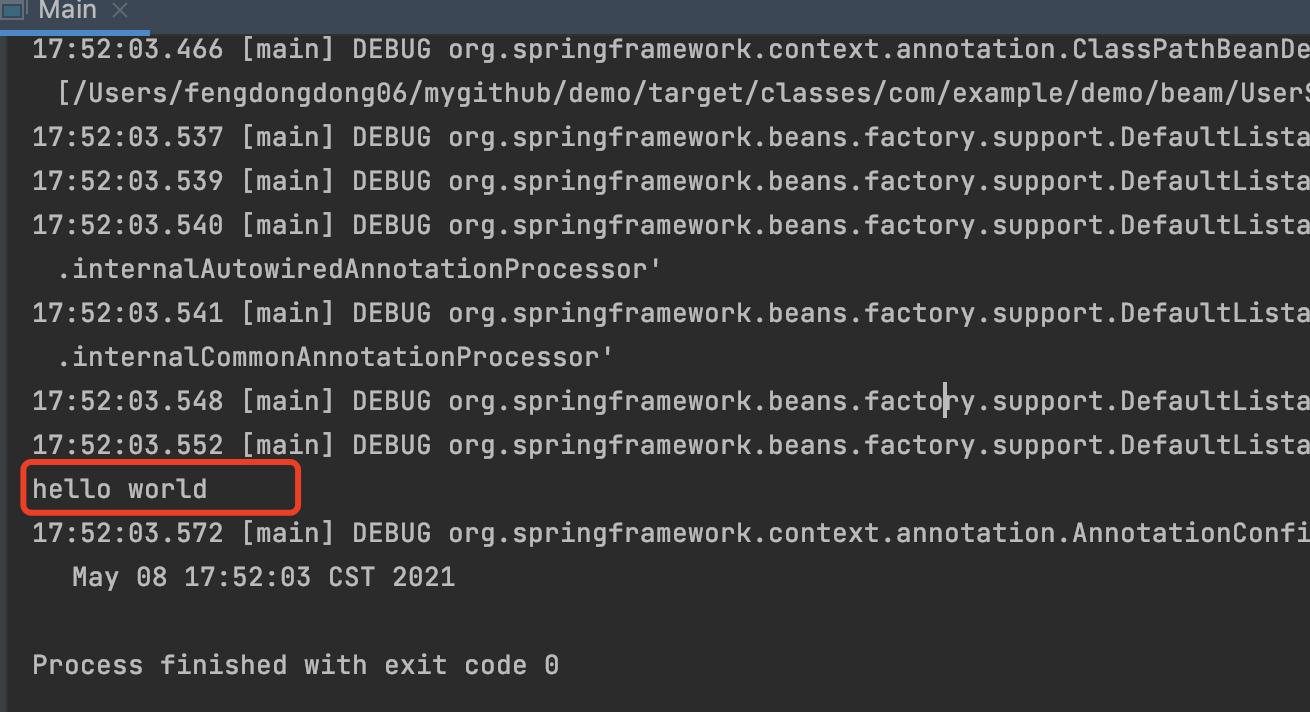Click the 17:52:03.548 DEBUG log line

[x=671, y=401]
